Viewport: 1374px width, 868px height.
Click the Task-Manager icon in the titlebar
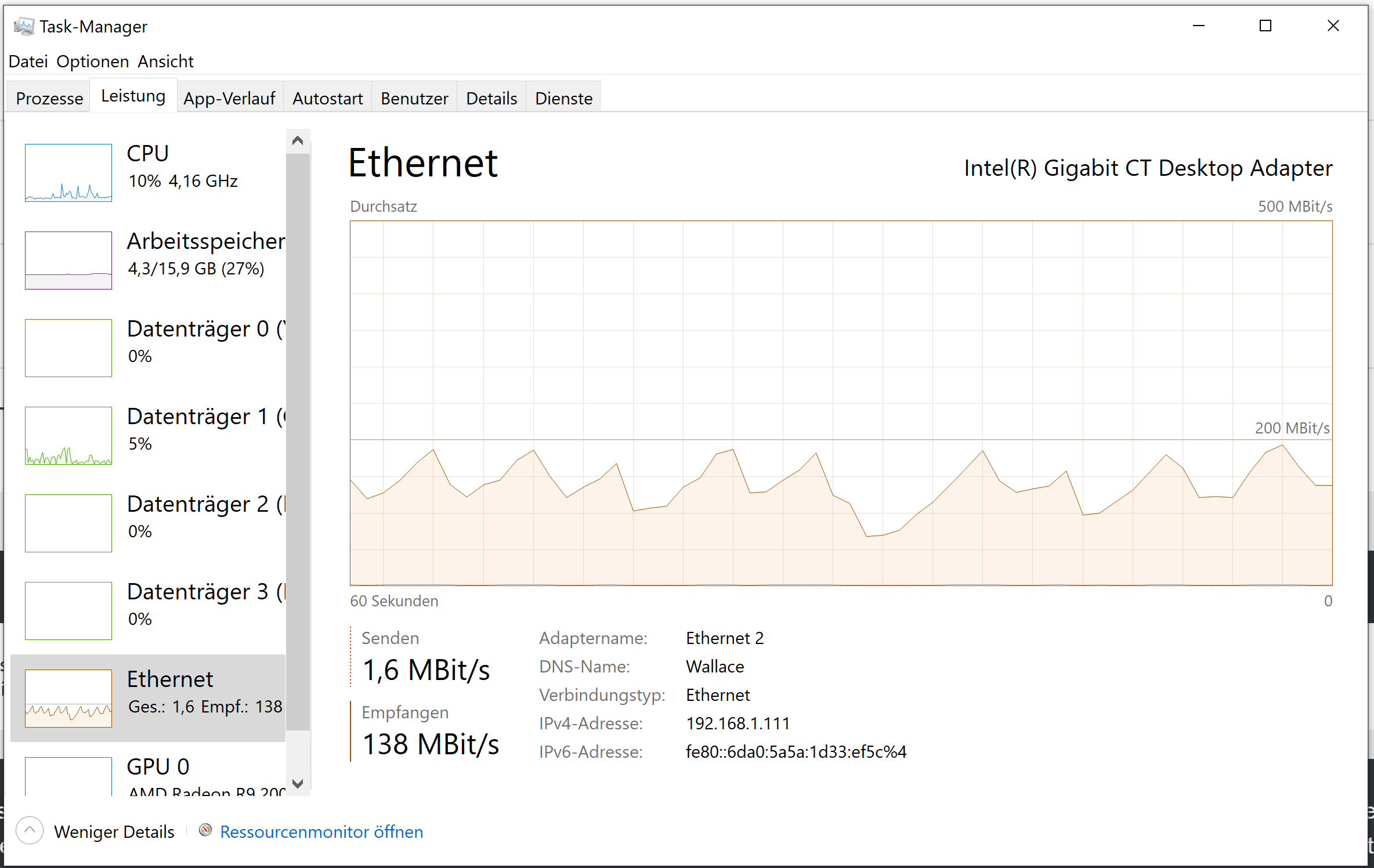pyautogui.click(x=24, y=26)
